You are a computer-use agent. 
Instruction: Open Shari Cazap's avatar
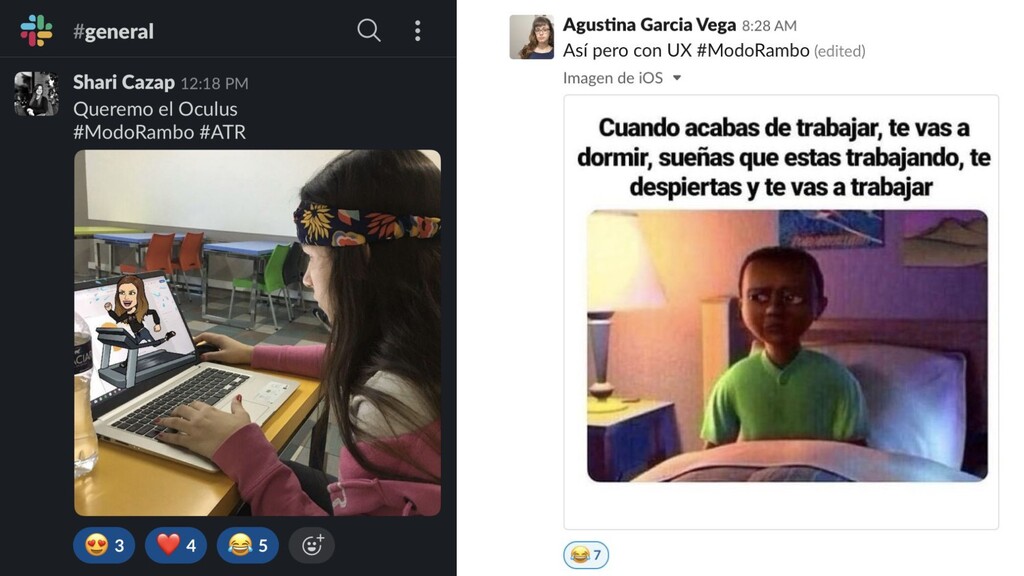37,94
